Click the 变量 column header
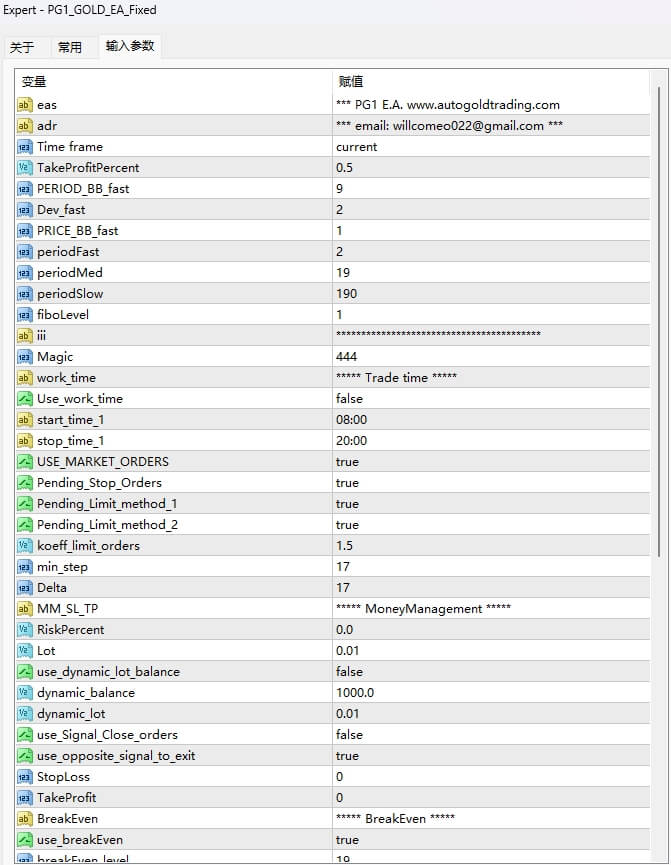This screenshot has width=671, height=865. (34, 82)
